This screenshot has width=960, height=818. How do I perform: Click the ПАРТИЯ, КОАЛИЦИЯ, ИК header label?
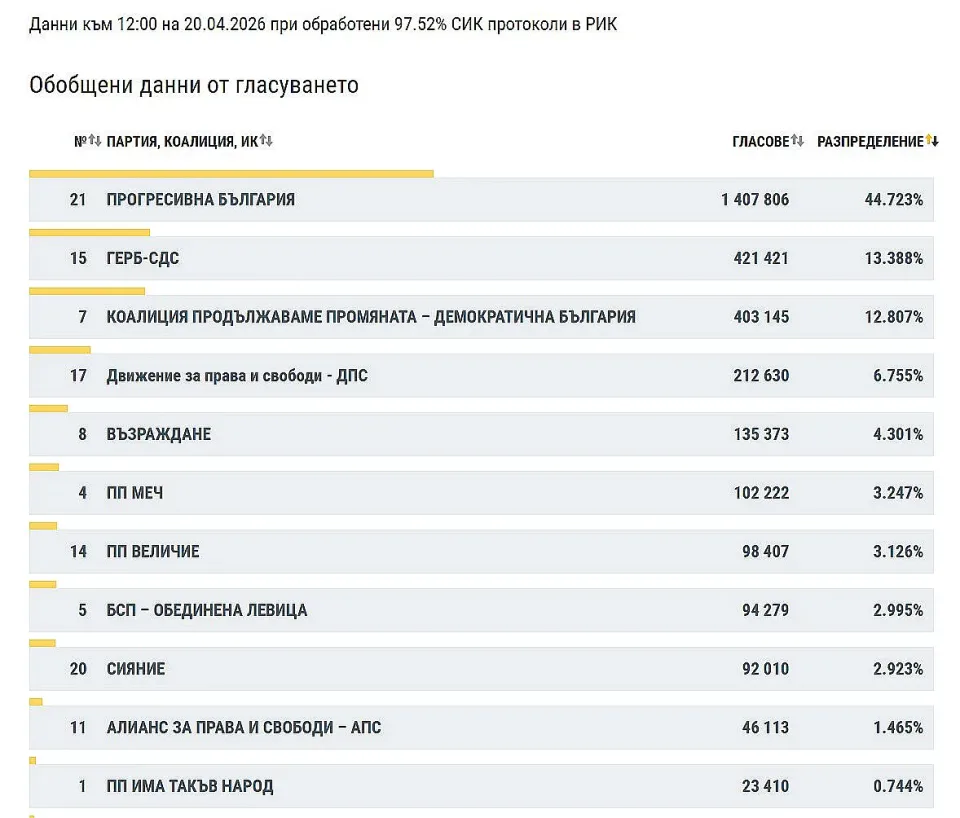(182, 142)
